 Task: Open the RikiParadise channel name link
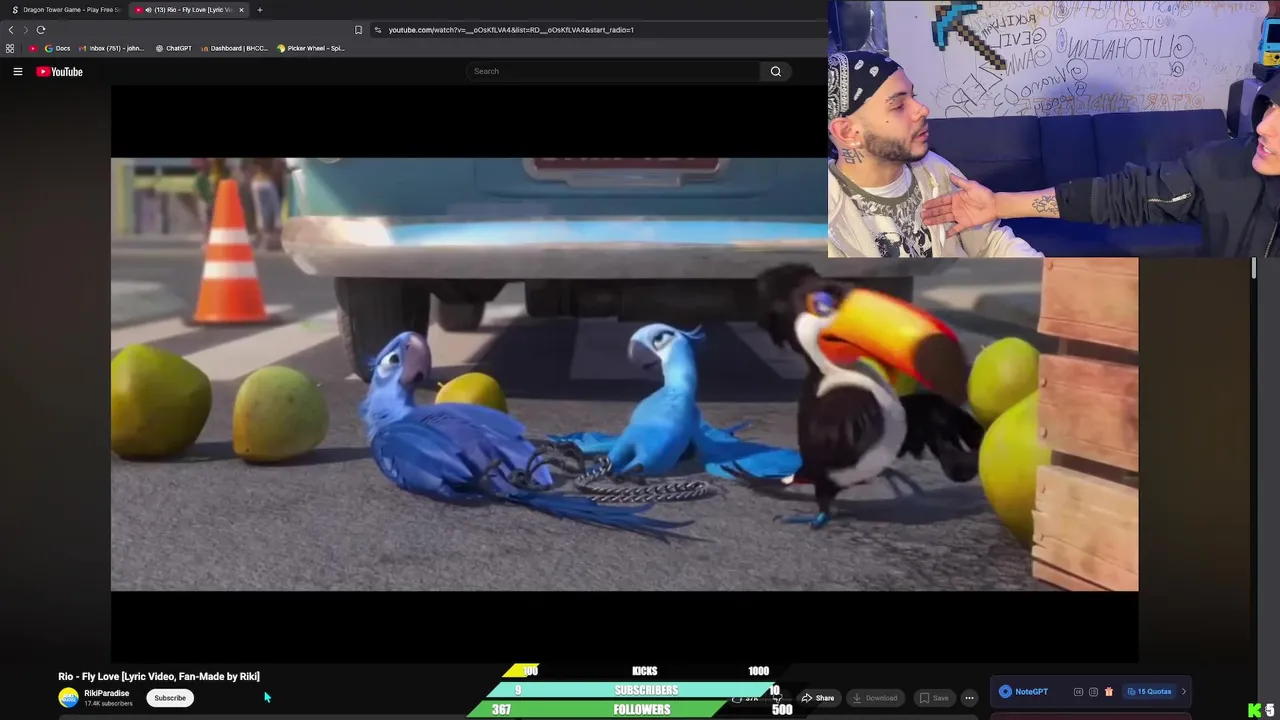[x=106, y=693]
